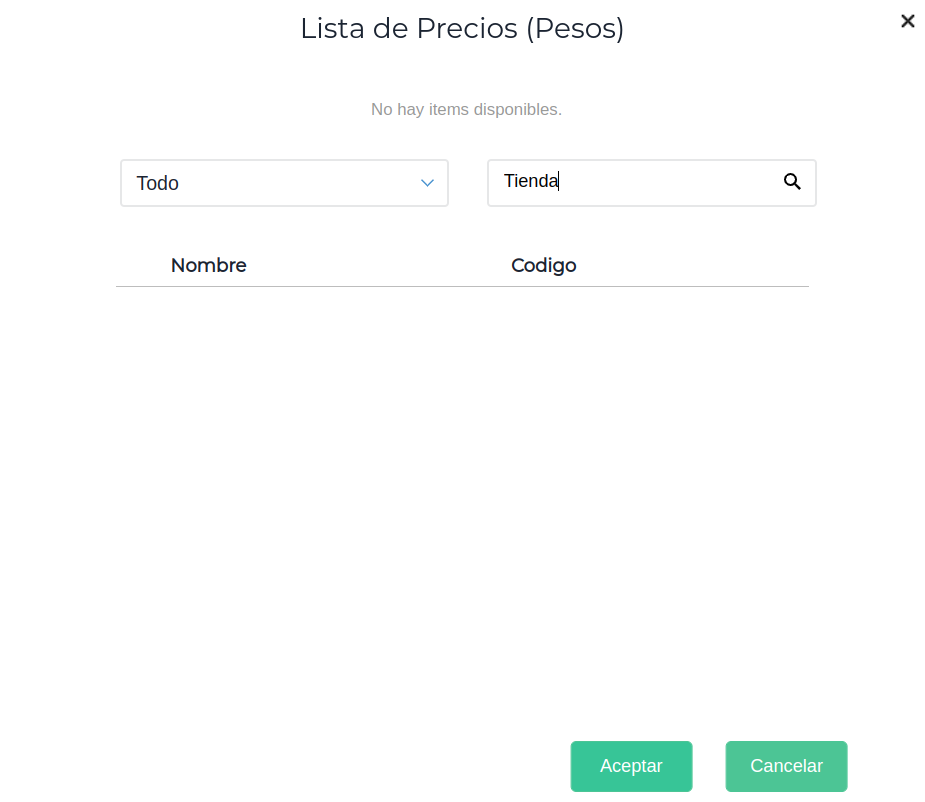Run the search for Tienda using the lens icon

[792, 182]
